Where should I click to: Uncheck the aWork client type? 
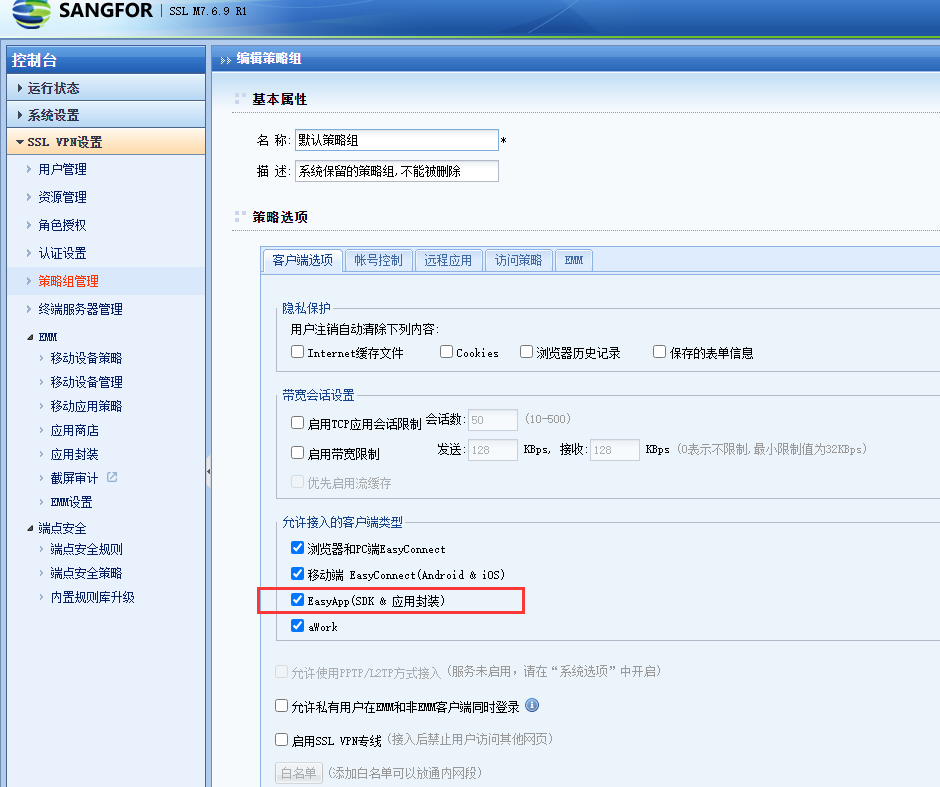coord(297,626)
